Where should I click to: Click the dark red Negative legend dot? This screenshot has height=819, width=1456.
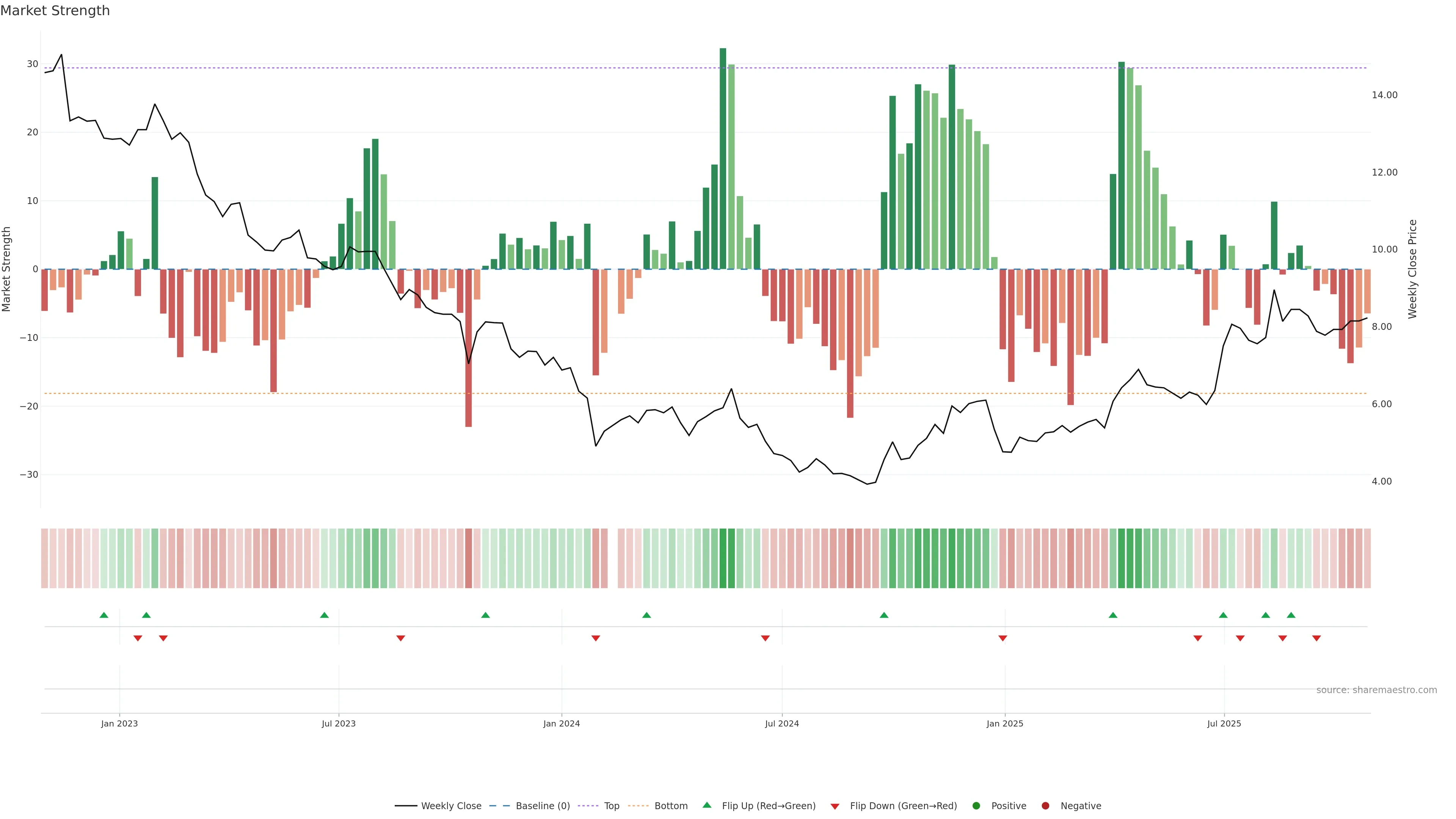point(1045,805)
